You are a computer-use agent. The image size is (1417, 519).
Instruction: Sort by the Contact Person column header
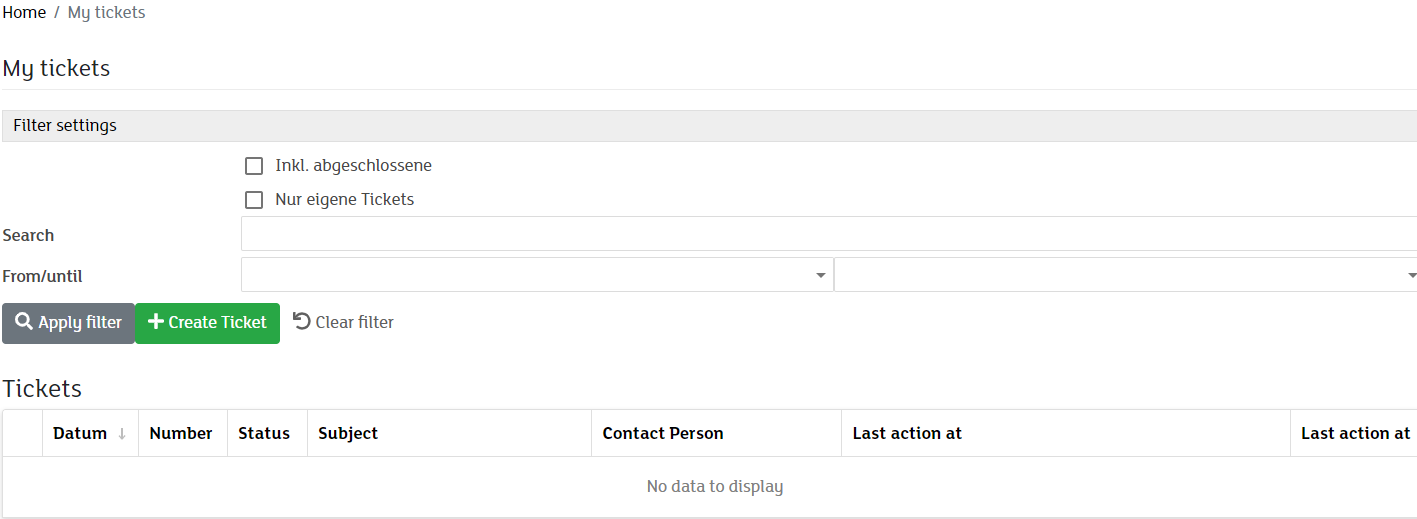(663, 434)
